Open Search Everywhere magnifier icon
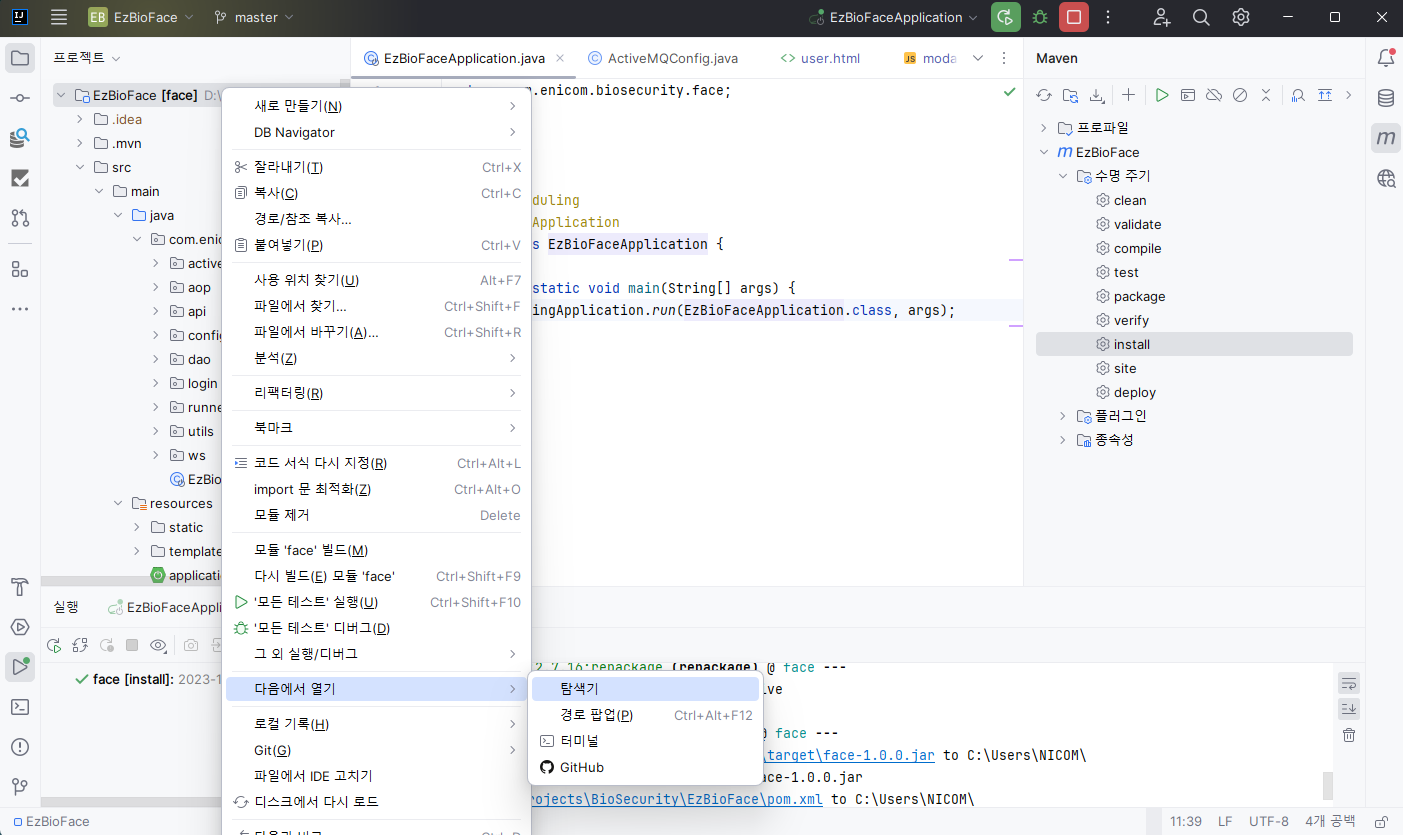This screenshot has height=835, width=1403. click(x=1201, y=17)
